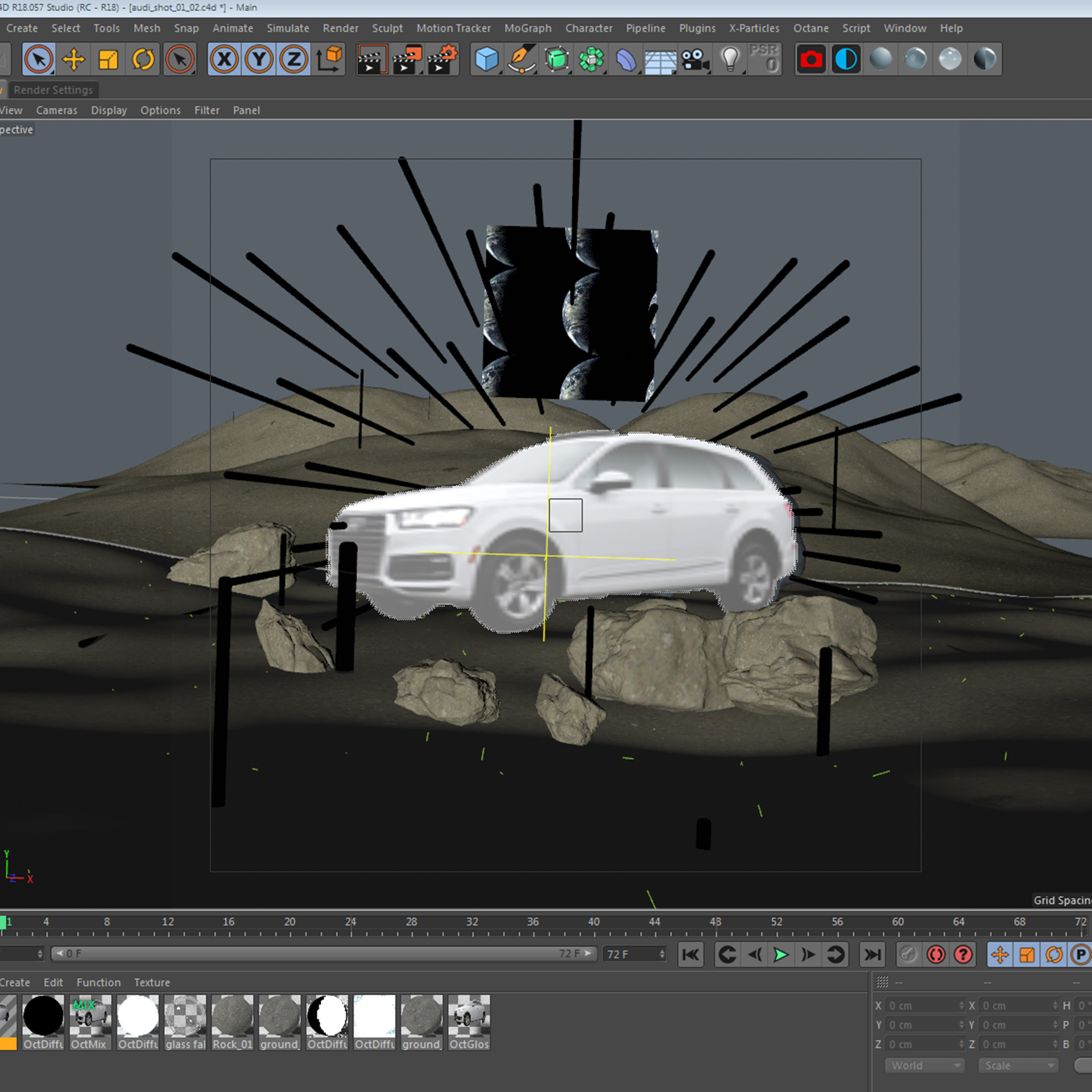Viewport: 1092px width, 1092px height.
Task: Open the MoGraph cloner-style Array icon
Action: pos(591,59)
